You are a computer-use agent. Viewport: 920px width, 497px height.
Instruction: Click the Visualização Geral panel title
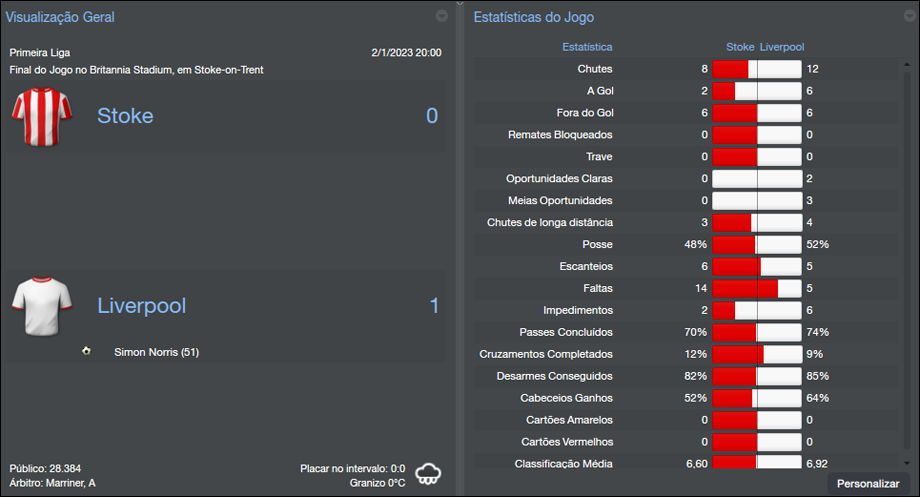[60, 17]
